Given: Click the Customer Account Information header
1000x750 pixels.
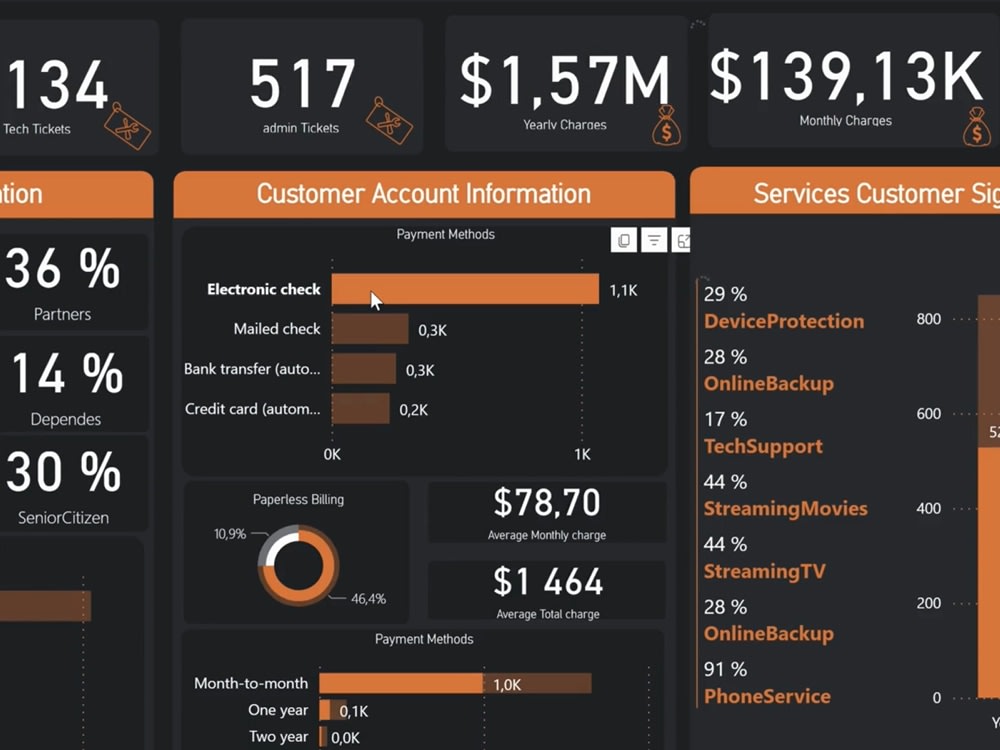Looking at the screenshot, I should [x=424, y=194].
